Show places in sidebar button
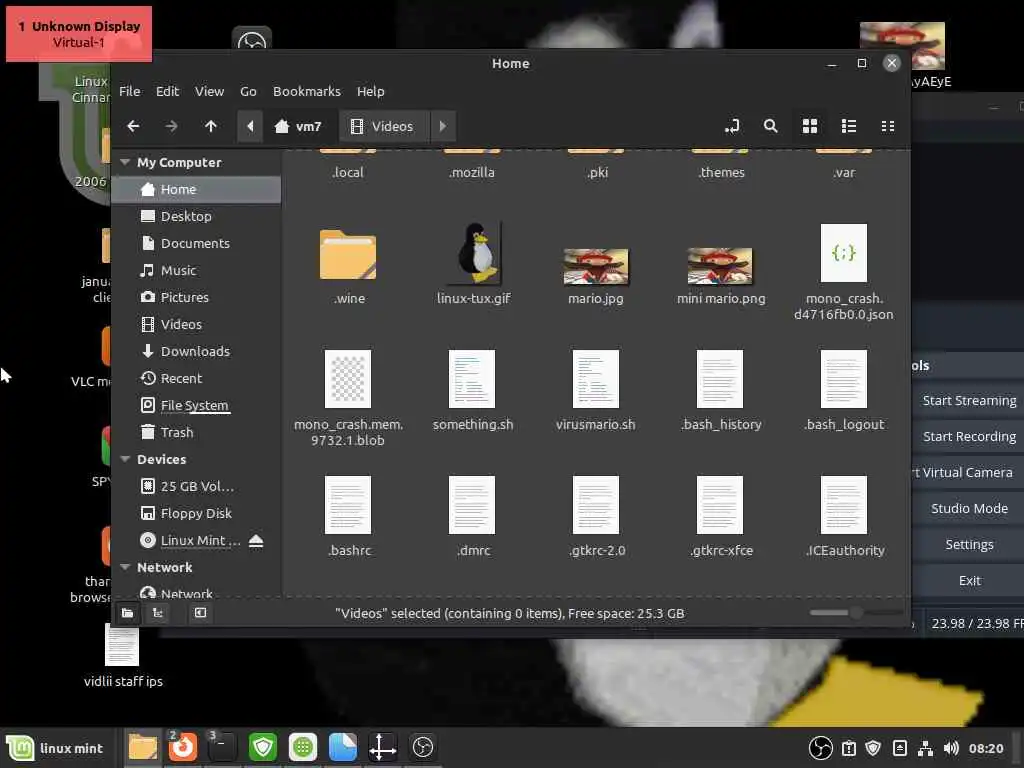Image resolution: width=1024 pixels, height=768 pixels. coord(127,613)
